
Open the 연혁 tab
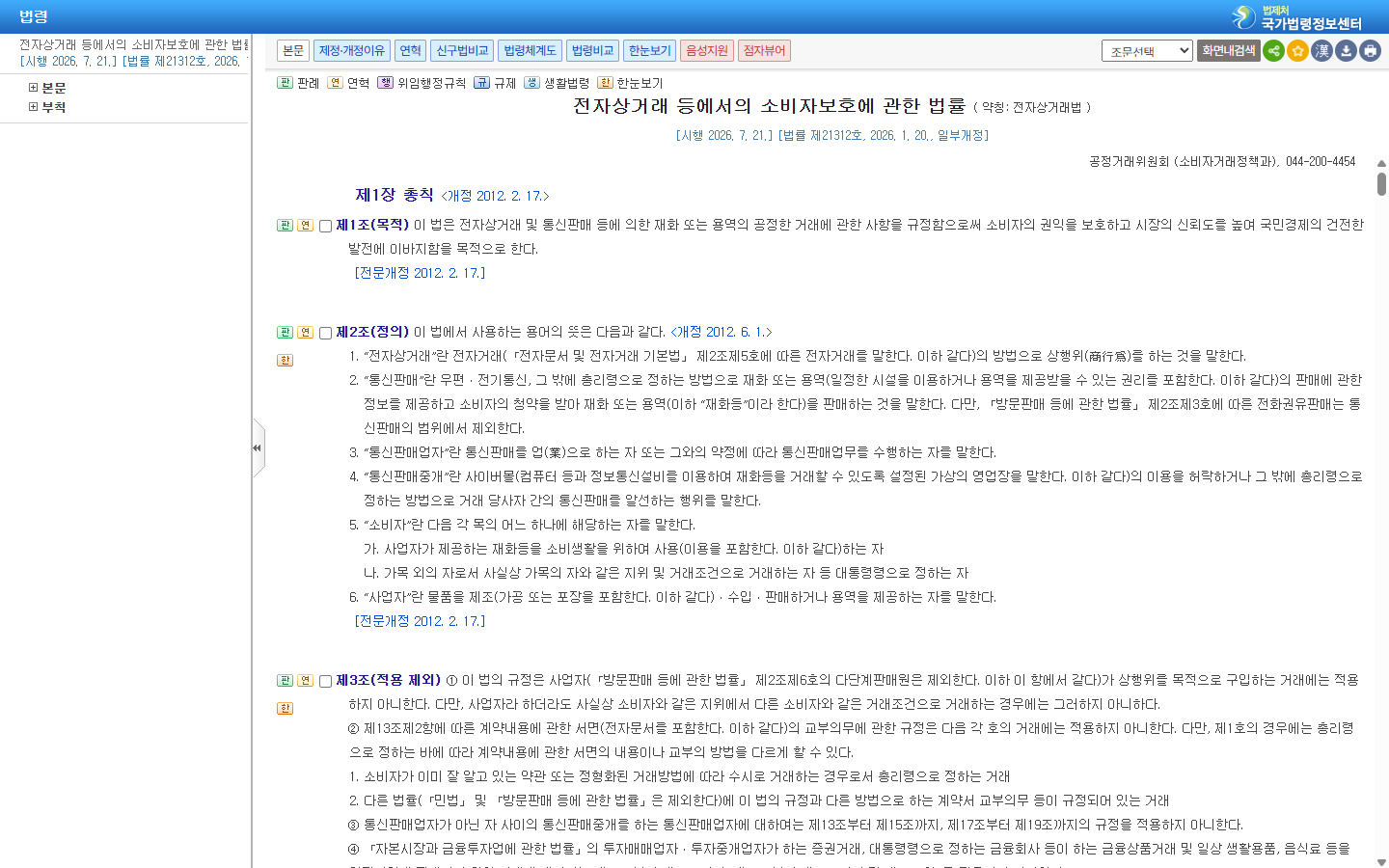pos(410,50)
